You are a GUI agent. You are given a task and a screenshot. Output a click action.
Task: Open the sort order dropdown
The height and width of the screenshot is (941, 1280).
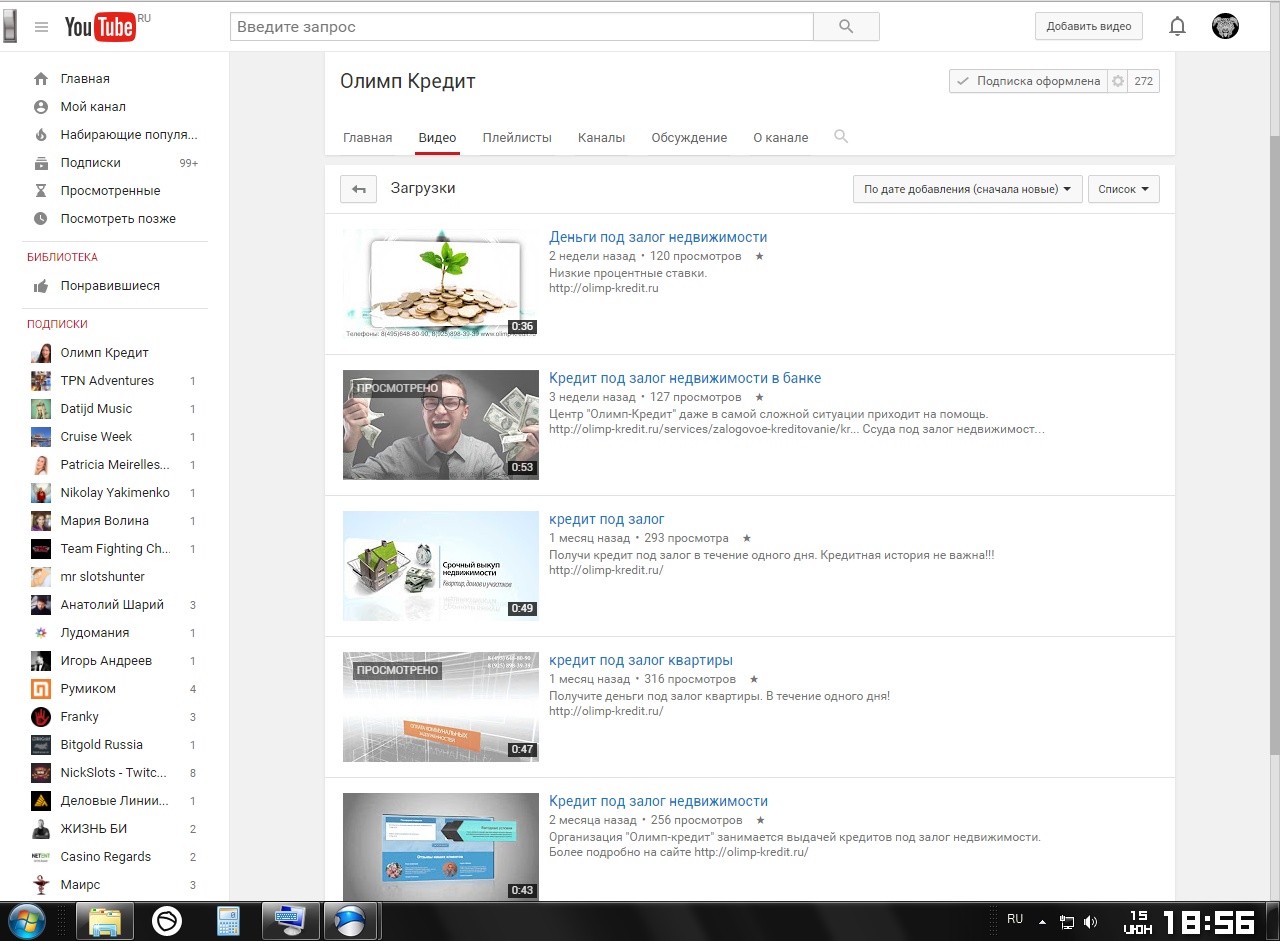point(967,189)
